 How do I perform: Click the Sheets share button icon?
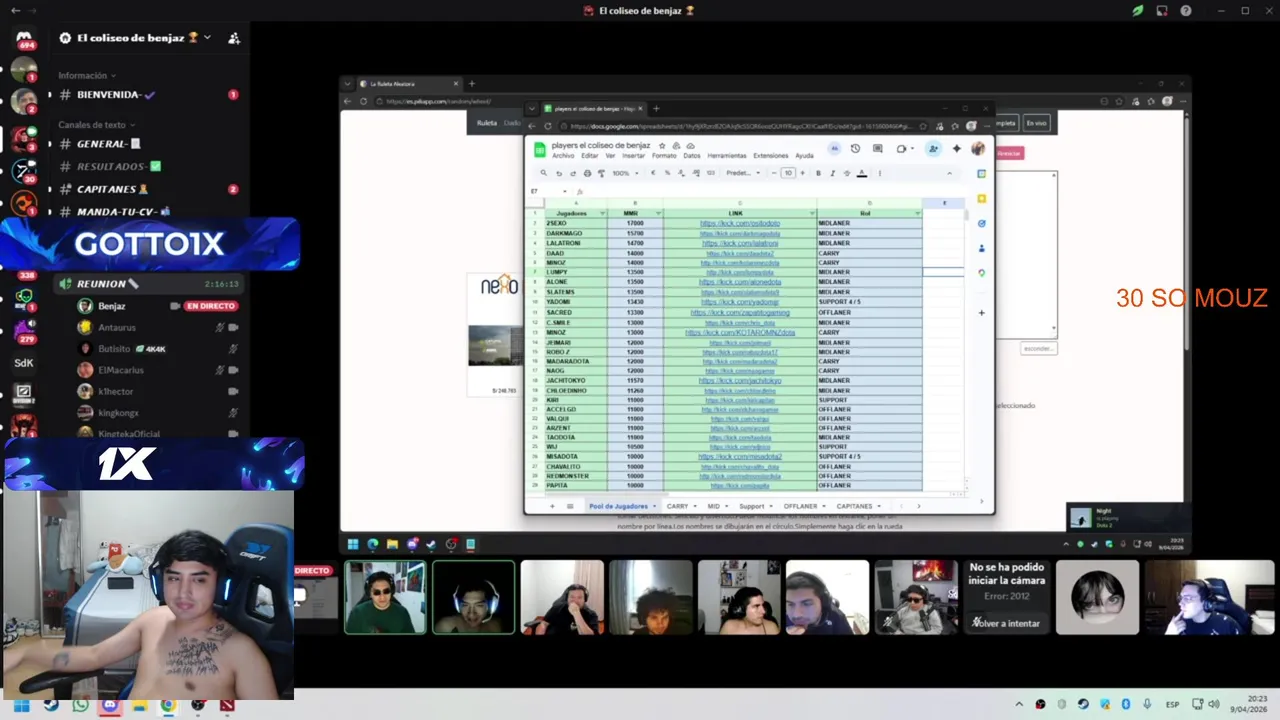tap(933, 149)
